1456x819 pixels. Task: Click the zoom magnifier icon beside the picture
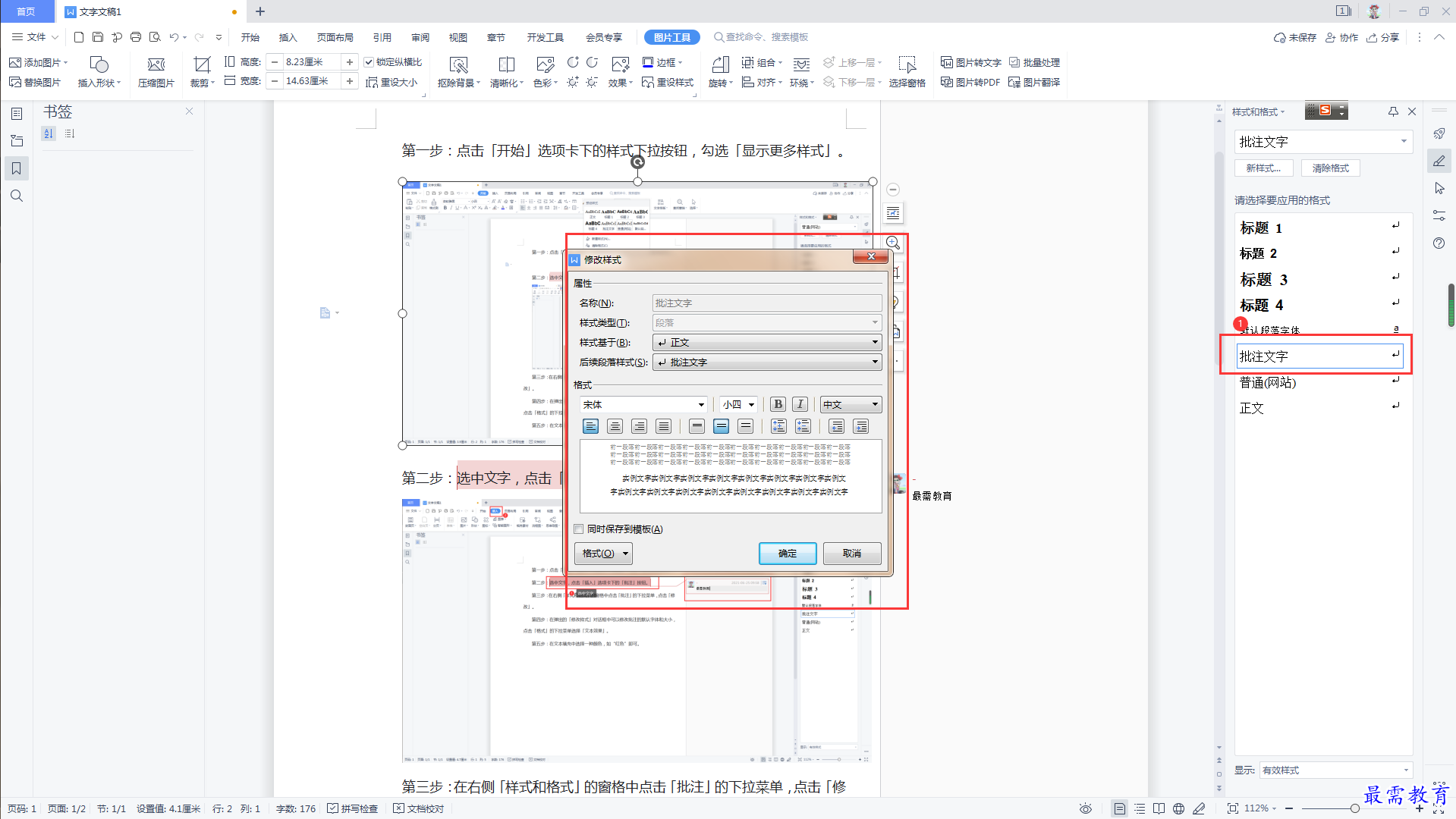tap(893, 243)
